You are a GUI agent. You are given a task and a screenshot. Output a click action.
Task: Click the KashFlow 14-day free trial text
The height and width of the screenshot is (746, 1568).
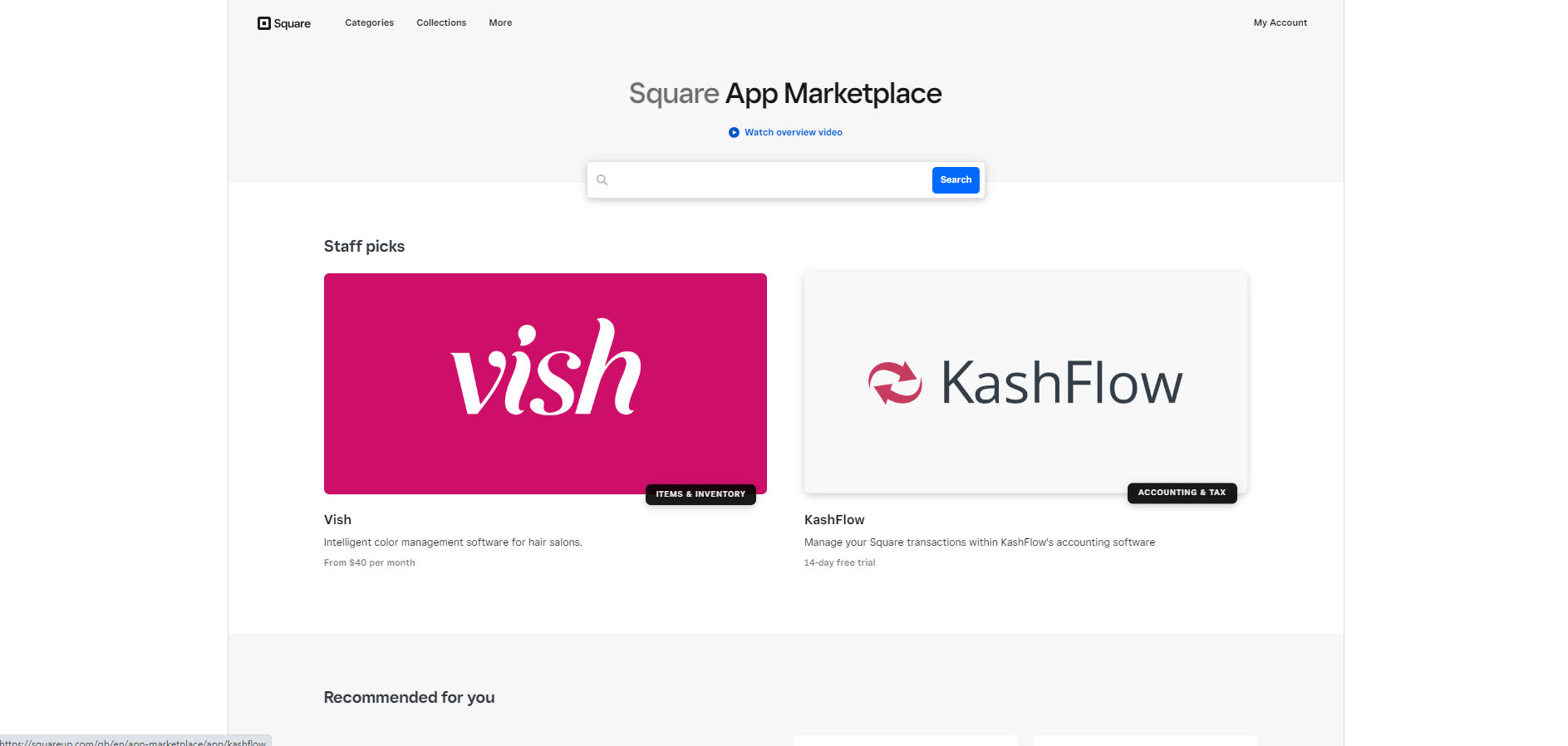839,563
